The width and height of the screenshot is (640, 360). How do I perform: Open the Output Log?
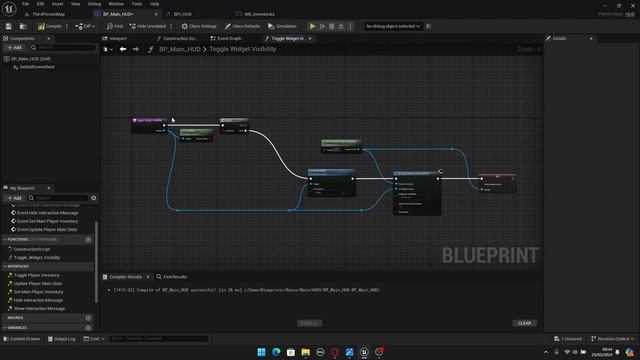62,339
